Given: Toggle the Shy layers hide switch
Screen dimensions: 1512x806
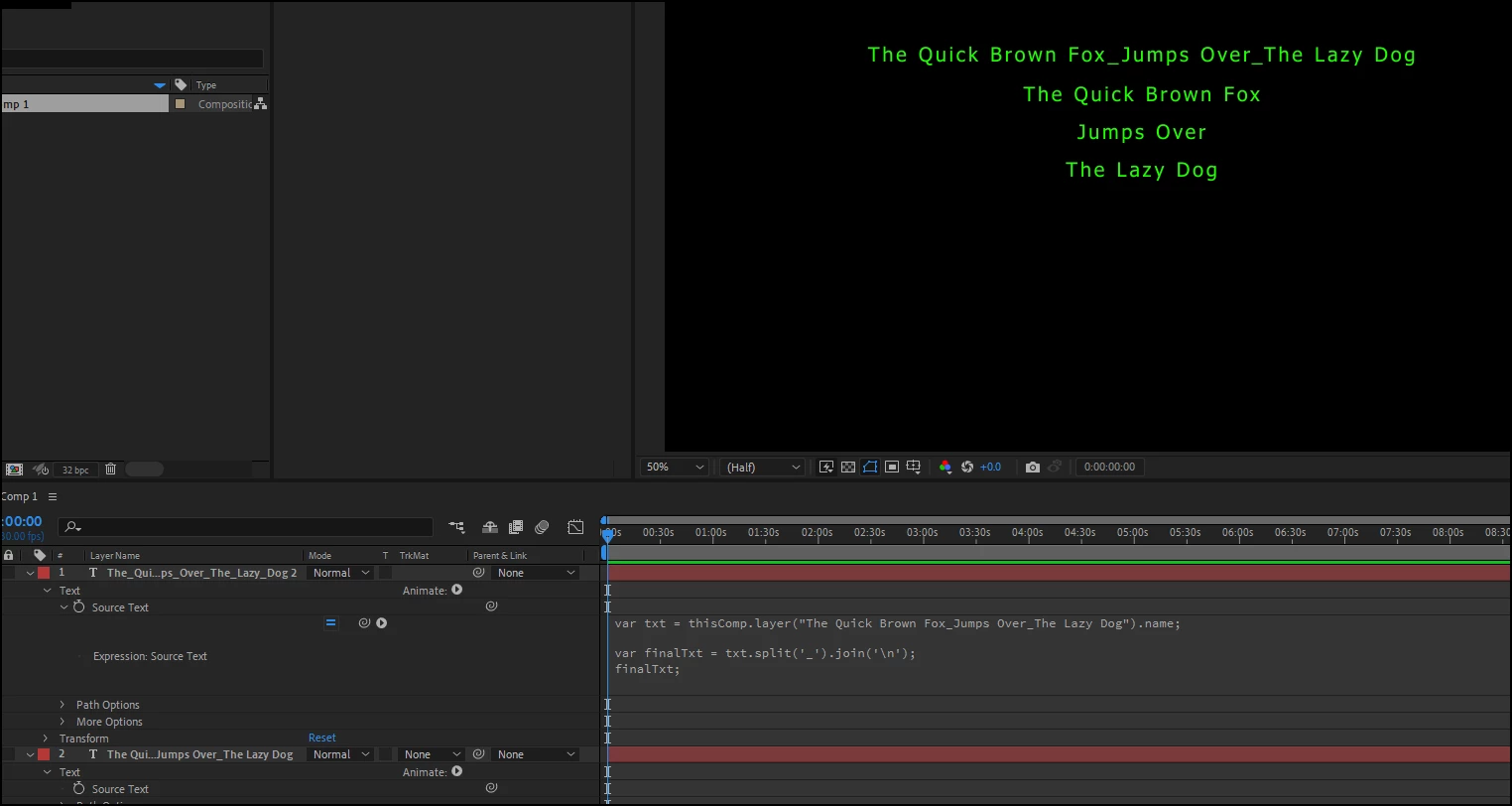Looking at the screenshot, I should 490,527.
